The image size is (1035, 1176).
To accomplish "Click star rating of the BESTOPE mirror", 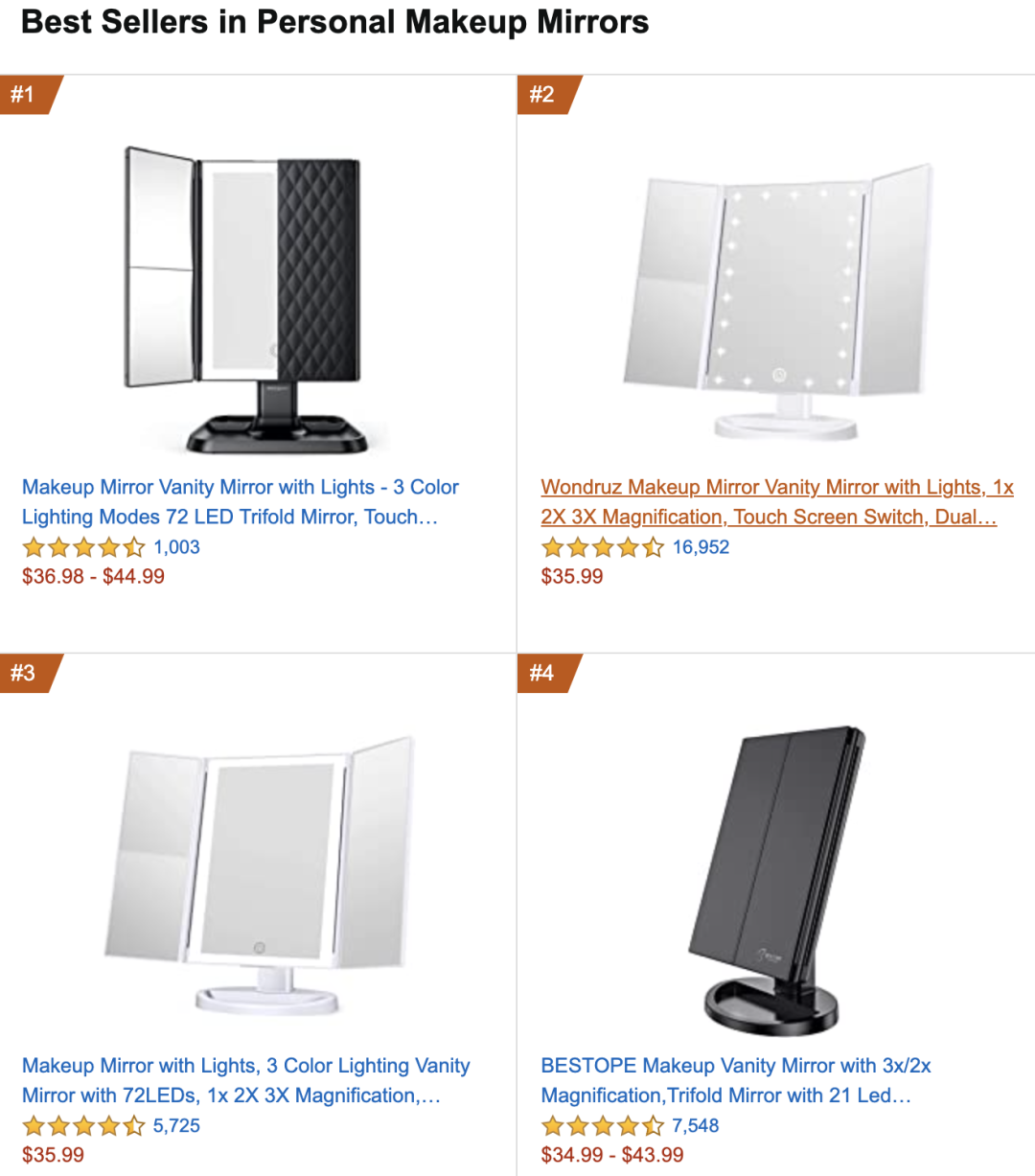I will 602,1125.
